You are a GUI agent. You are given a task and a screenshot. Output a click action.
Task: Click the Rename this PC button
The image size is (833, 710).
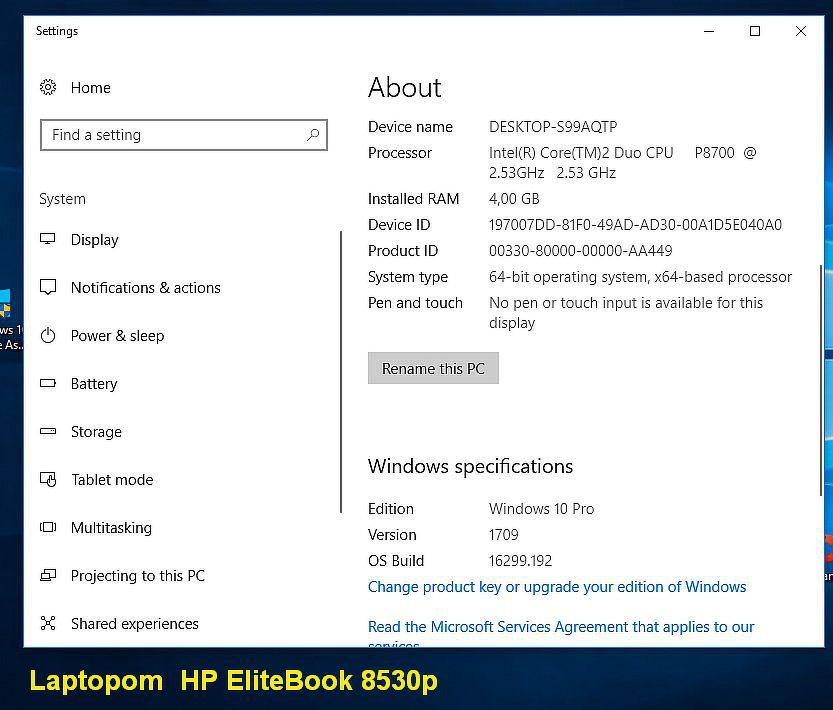click(x=433, y=368)
